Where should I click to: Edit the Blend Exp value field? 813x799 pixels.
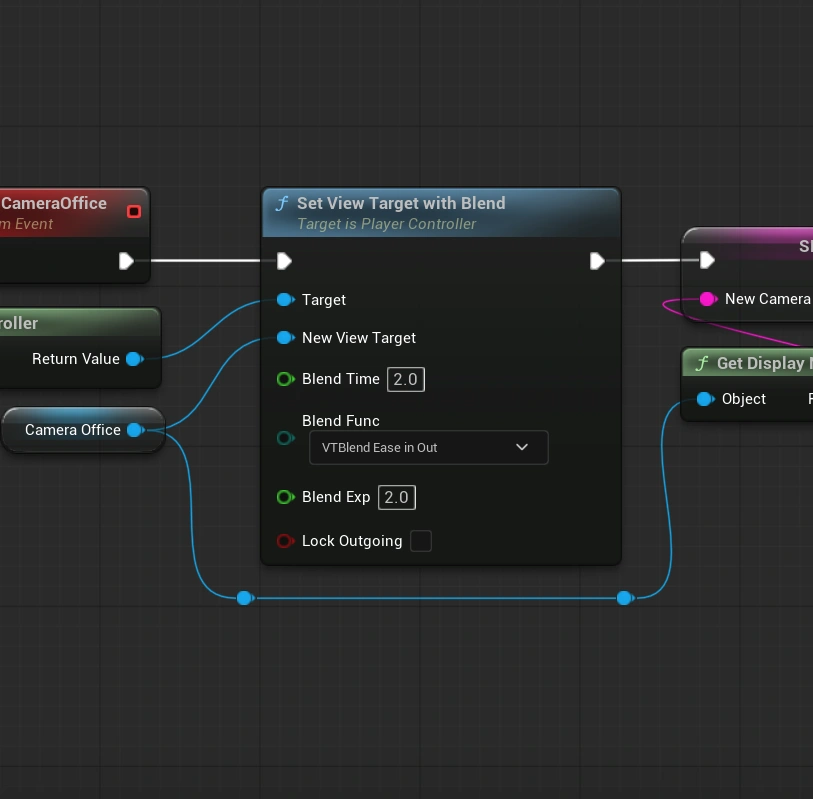[x=396, y=497]
